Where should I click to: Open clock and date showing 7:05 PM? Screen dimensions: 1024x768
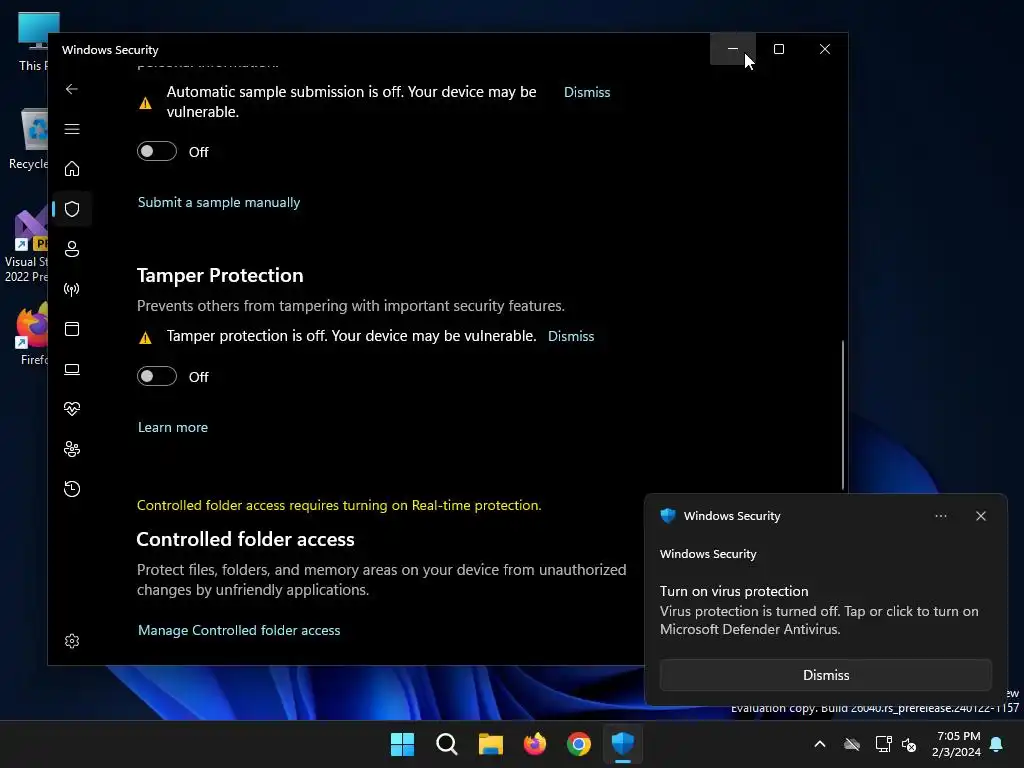956,744
